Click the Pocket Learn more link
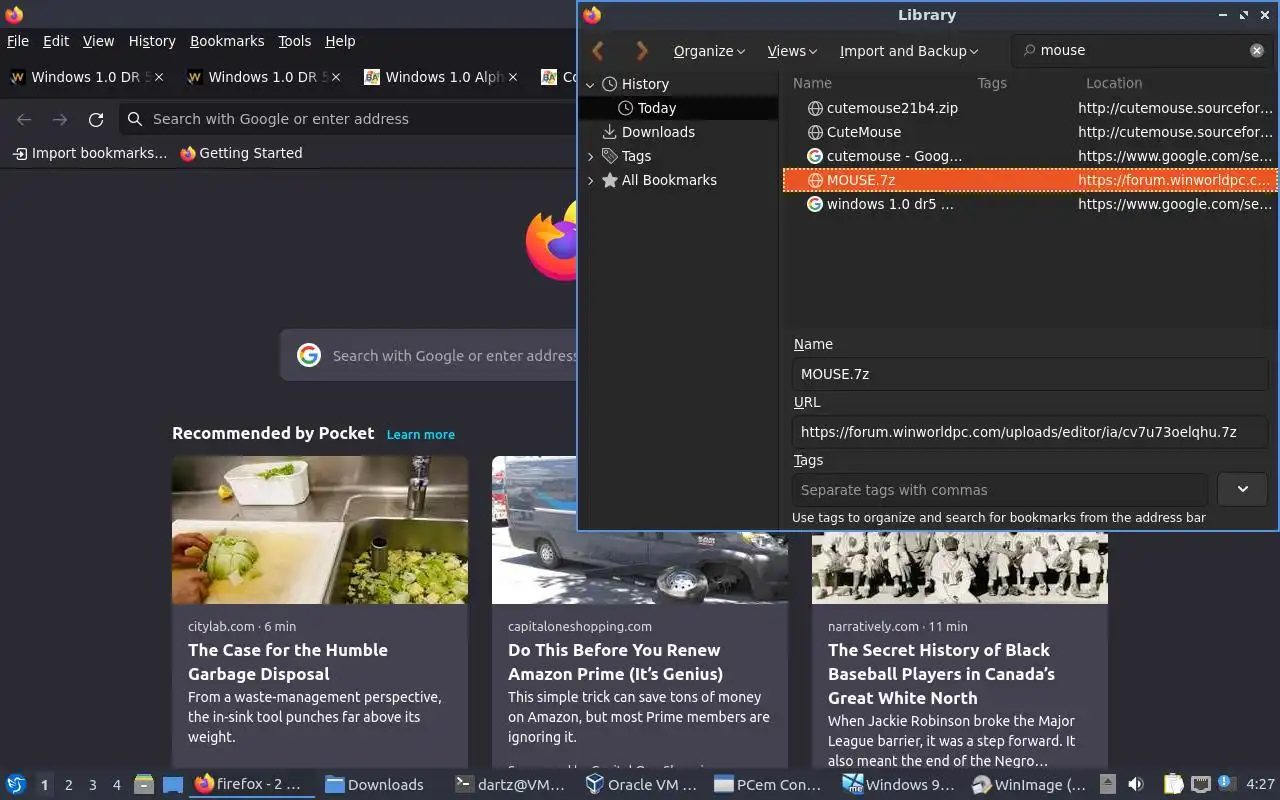 [x=421, y=434]
